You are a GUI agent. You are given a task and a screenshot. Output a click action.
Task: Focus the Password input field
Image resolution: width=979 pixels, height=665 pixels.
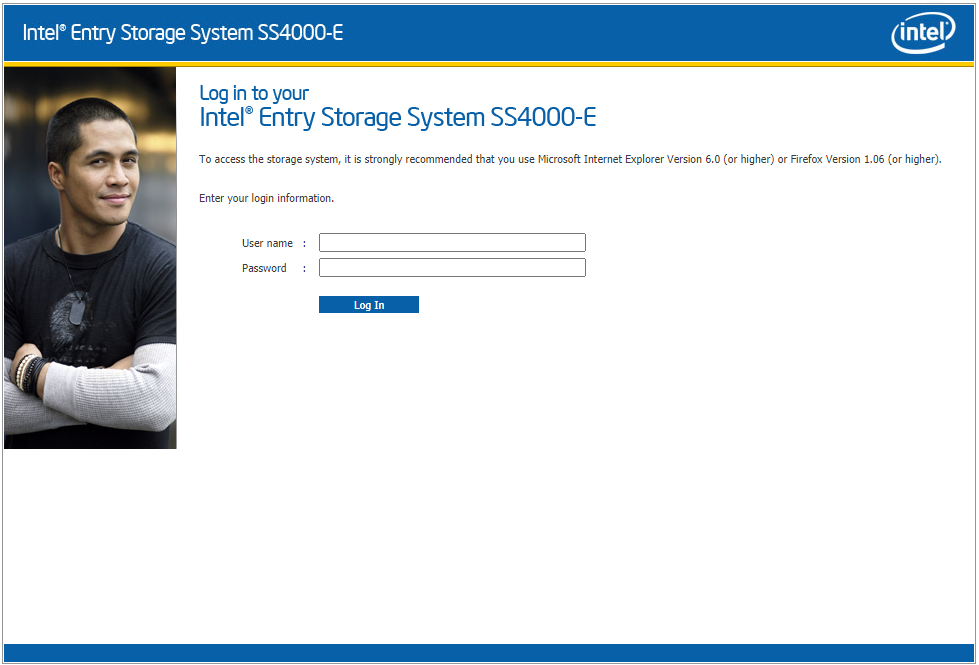coord(452,267)
